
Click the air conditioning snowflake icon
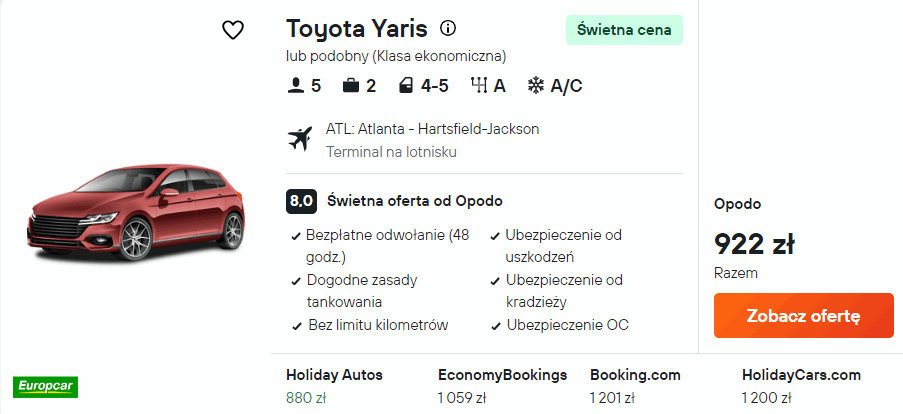536,86
